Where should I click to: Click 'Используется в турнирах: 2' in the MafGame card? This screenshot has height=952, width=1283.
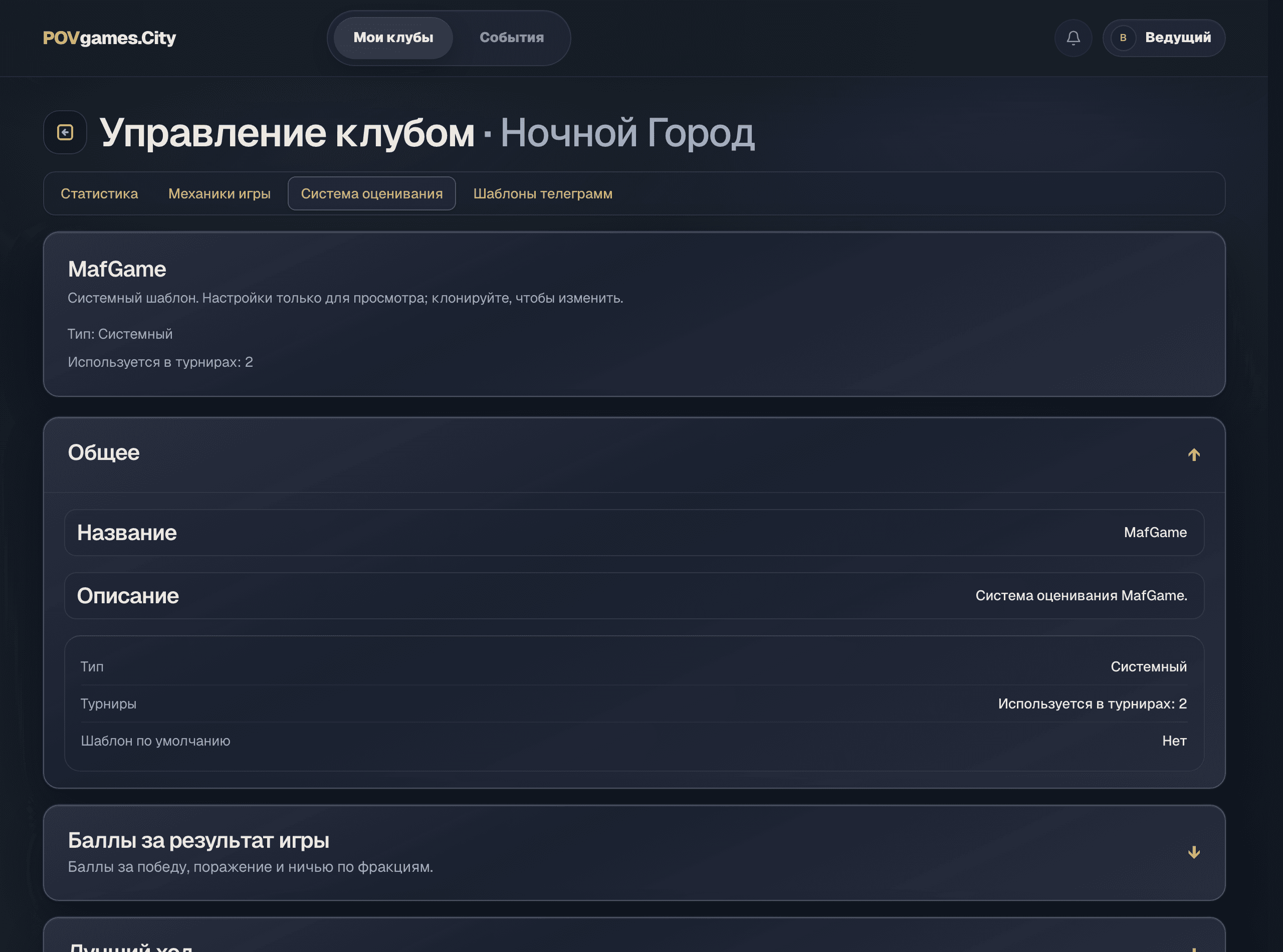[x=160, y=362]
